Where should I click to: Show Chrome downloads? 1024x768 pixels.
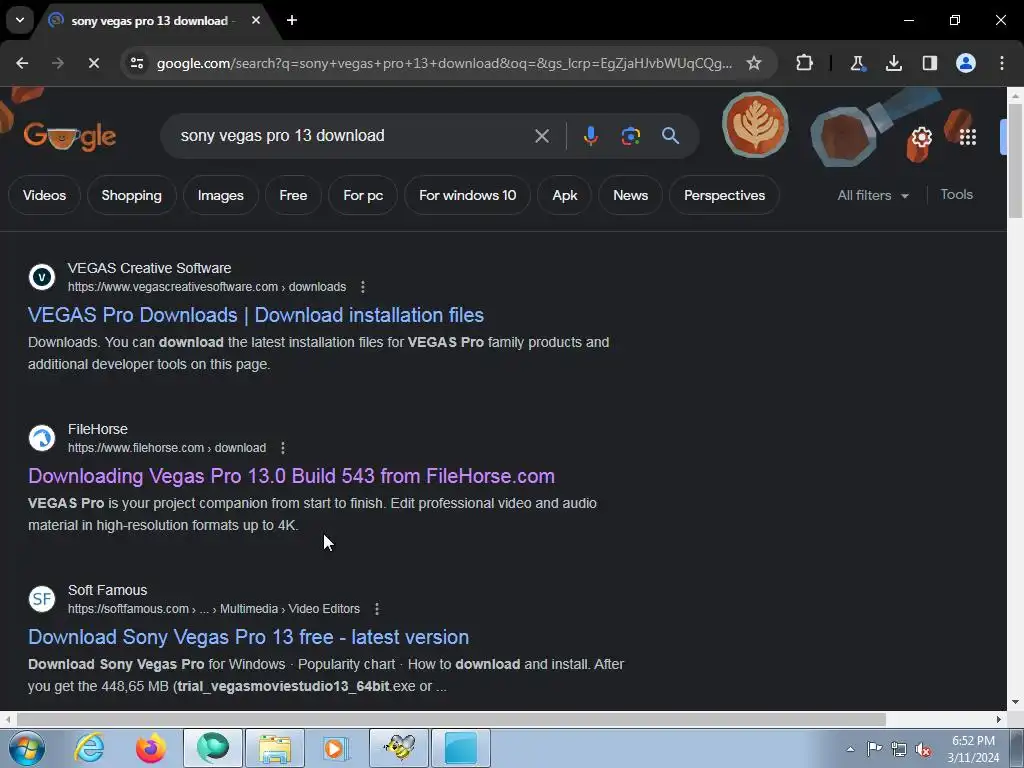pos(893,63)
